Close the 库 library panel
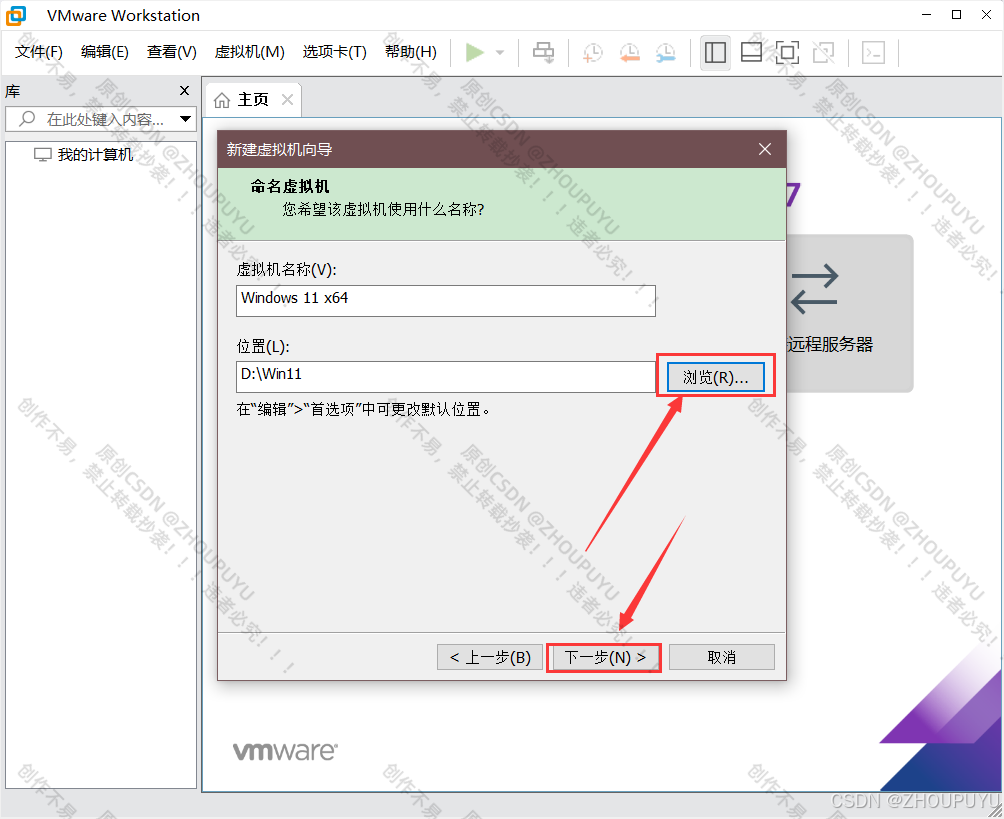The width and height of the screenshot is (1004, 819). 184,91
